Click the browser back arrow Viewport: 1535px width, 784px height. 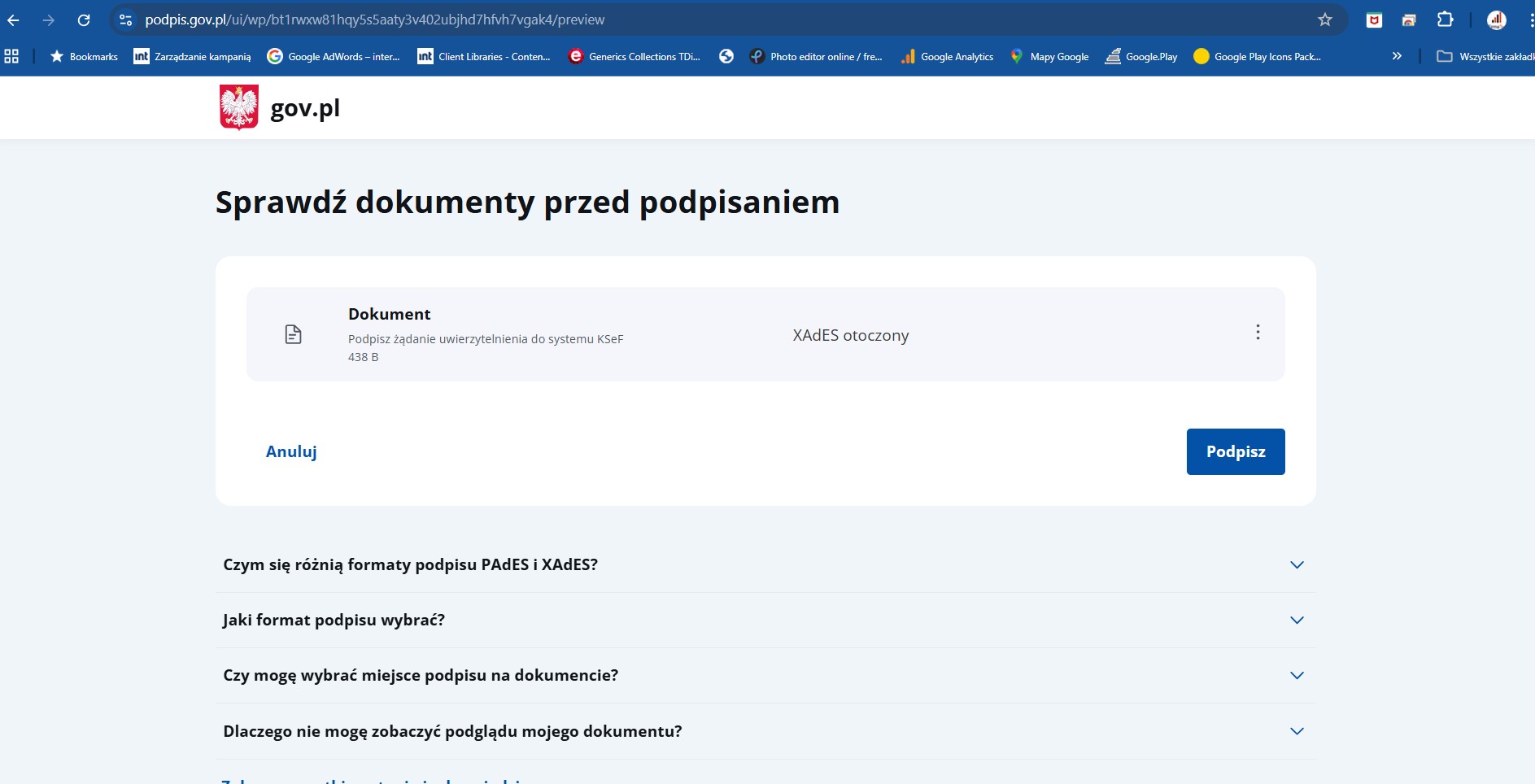pyautogui.click(x=14, y=20)
